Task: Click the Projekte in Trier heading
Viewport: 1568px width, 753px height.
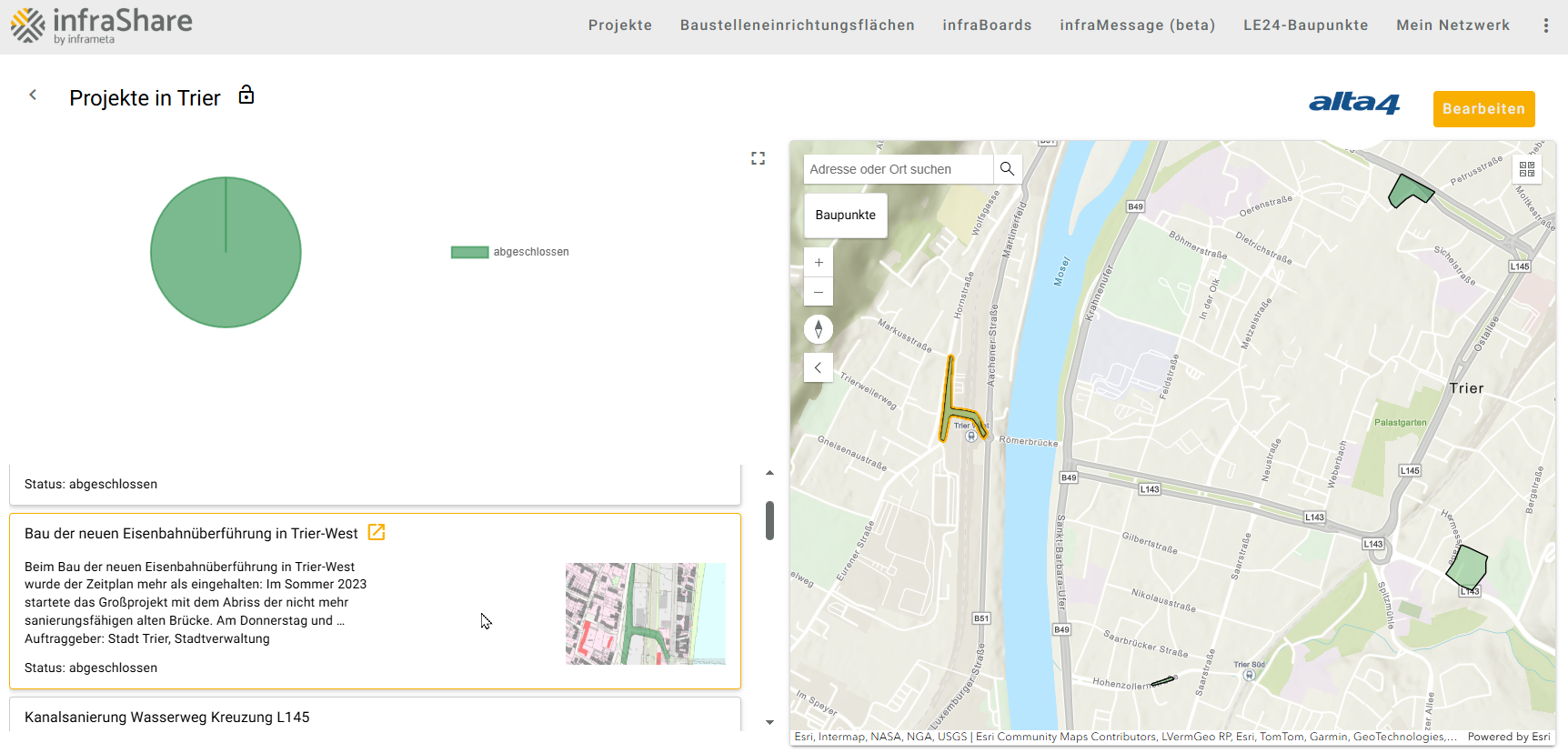Action: (x=145, y=98)
